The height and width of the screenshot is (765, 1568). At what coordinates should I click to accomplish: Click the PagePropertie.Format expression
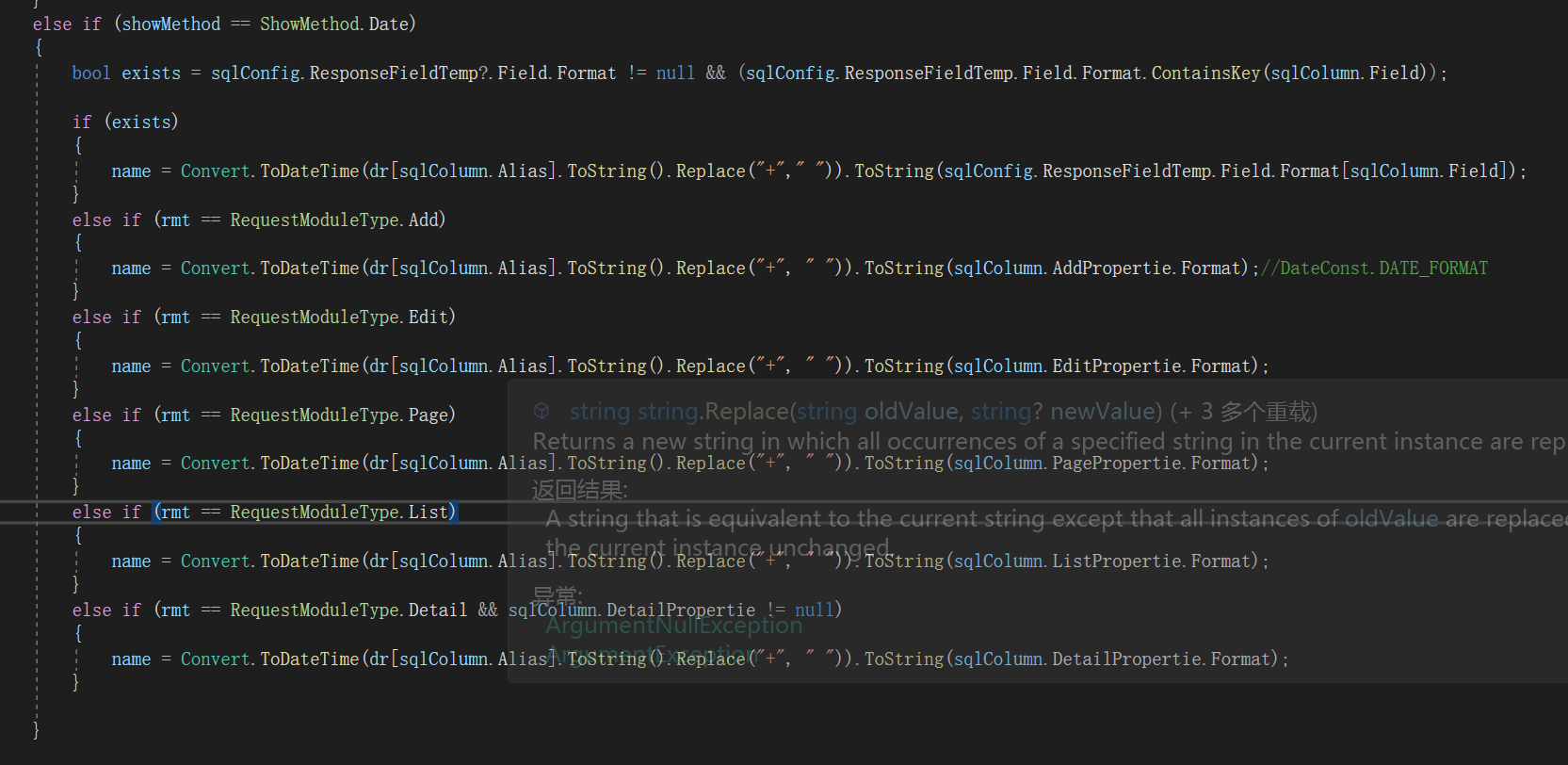point(1155,464)
